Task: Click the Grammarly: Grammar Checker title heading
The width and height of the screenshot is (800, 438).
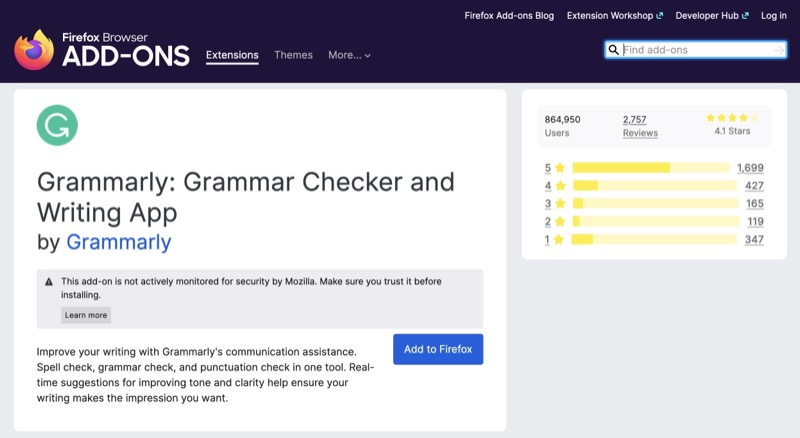Action: pos(245,197)
